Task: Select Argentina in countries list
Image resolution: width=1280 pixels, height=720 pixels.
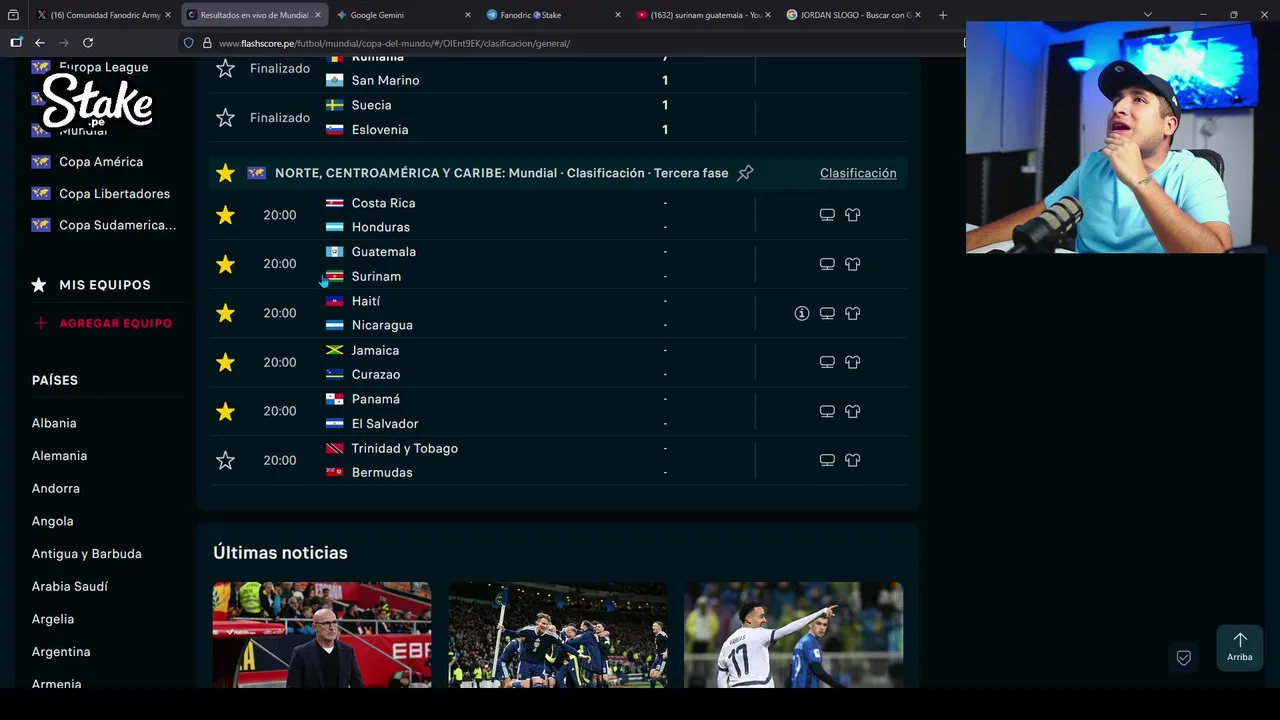Action: [61, 652]
